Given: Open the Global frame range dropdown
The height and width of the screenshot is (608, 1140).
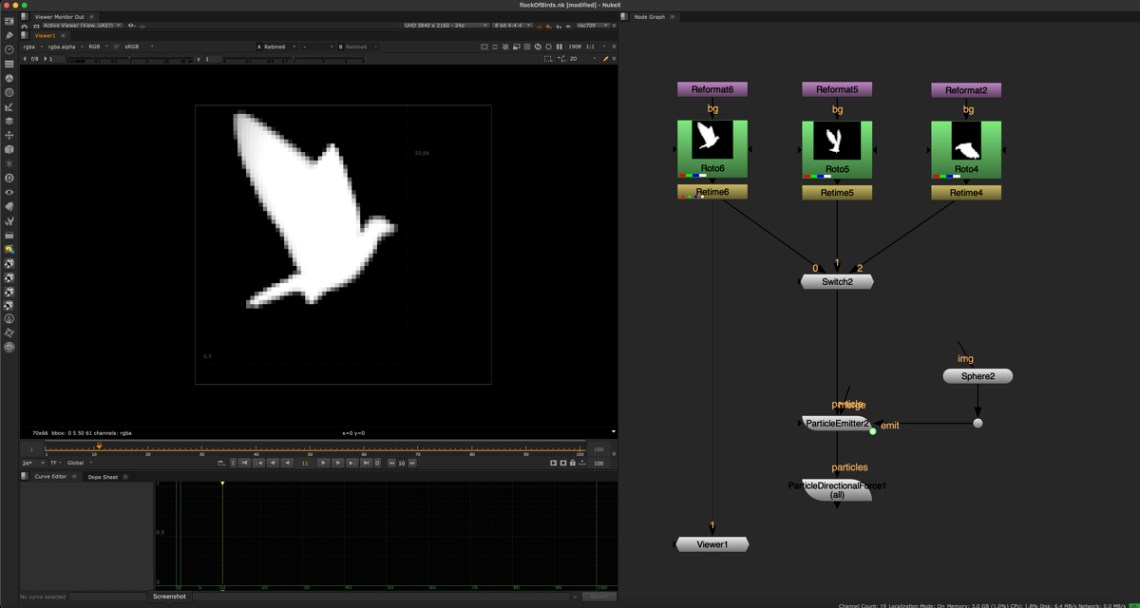Looking at the screenshot, I should [x=78, y=463].
